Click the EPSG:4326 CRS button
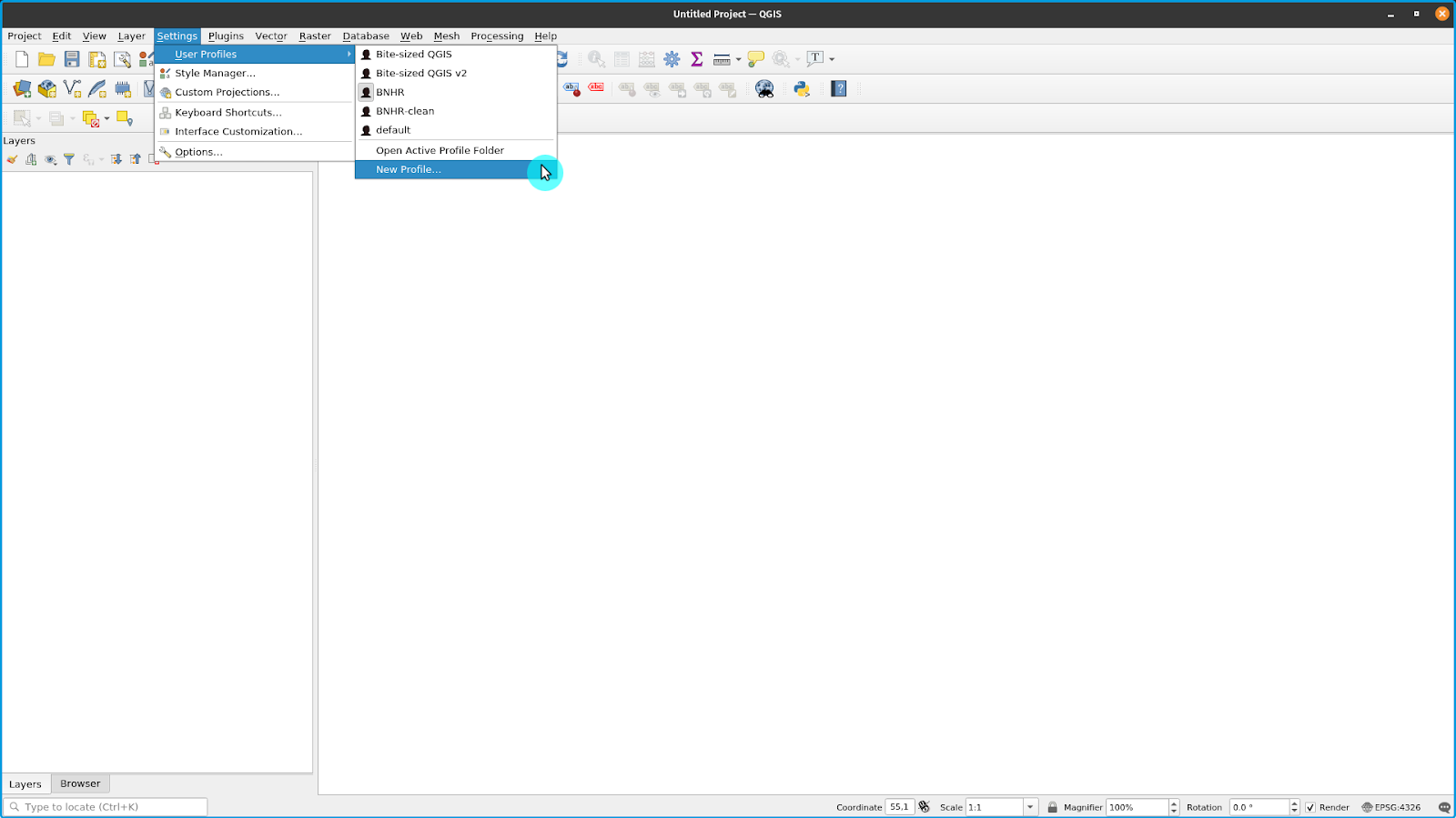Screen dimensions: 1456x818 coord(1391,807)
